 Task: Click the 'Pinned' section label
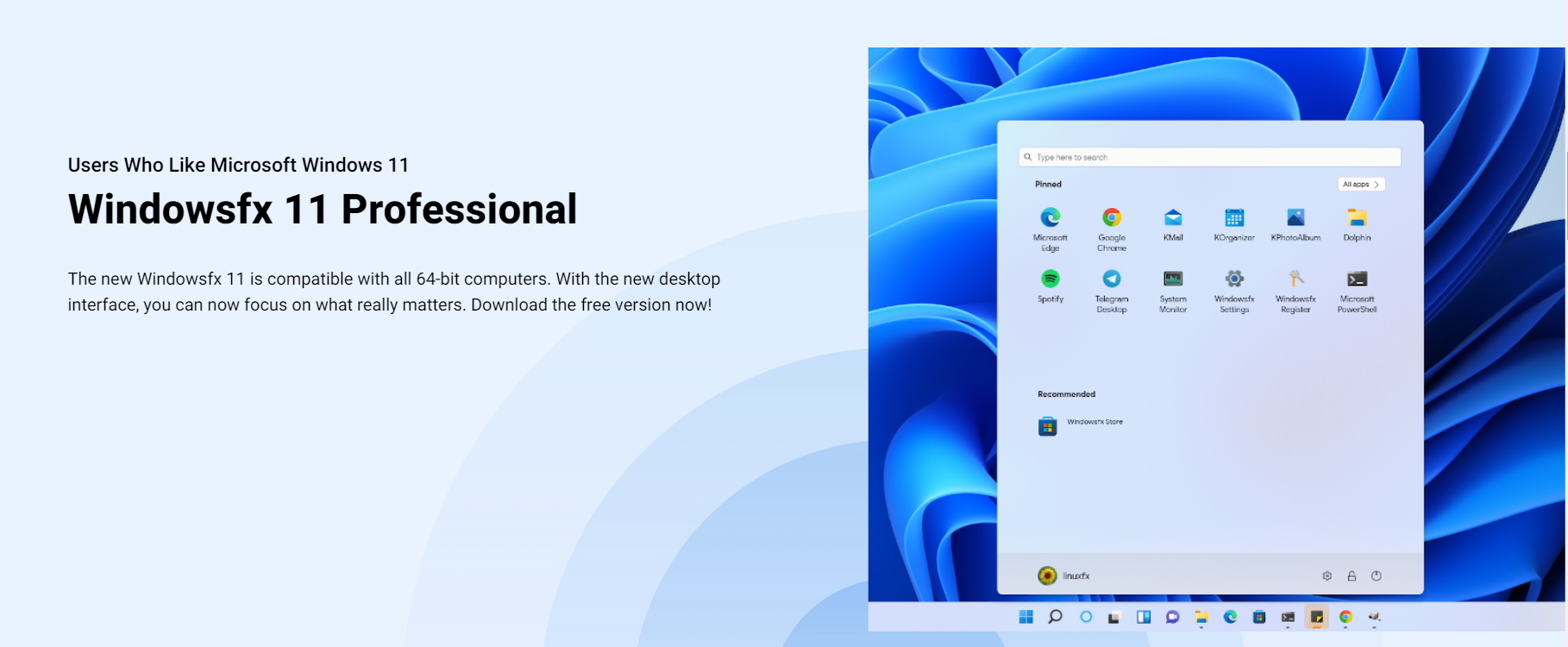[1048, 185]
